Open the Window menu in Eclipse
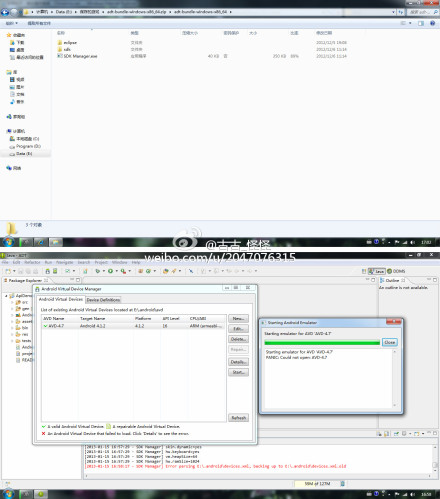The width and height of the screenshot is (440, 499). pos(120,262)
